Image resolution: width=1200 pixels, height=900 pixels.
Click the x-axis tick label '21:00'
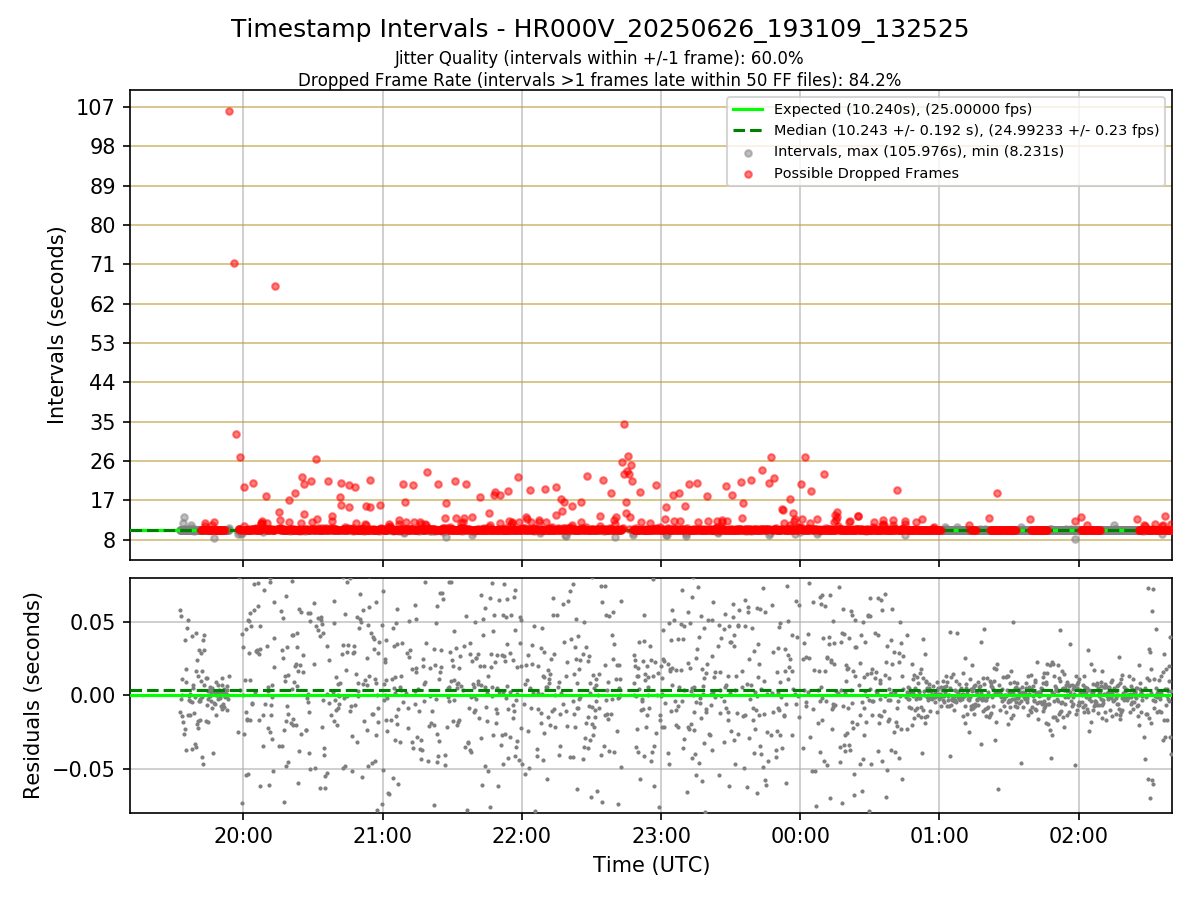tap(383, 835)
